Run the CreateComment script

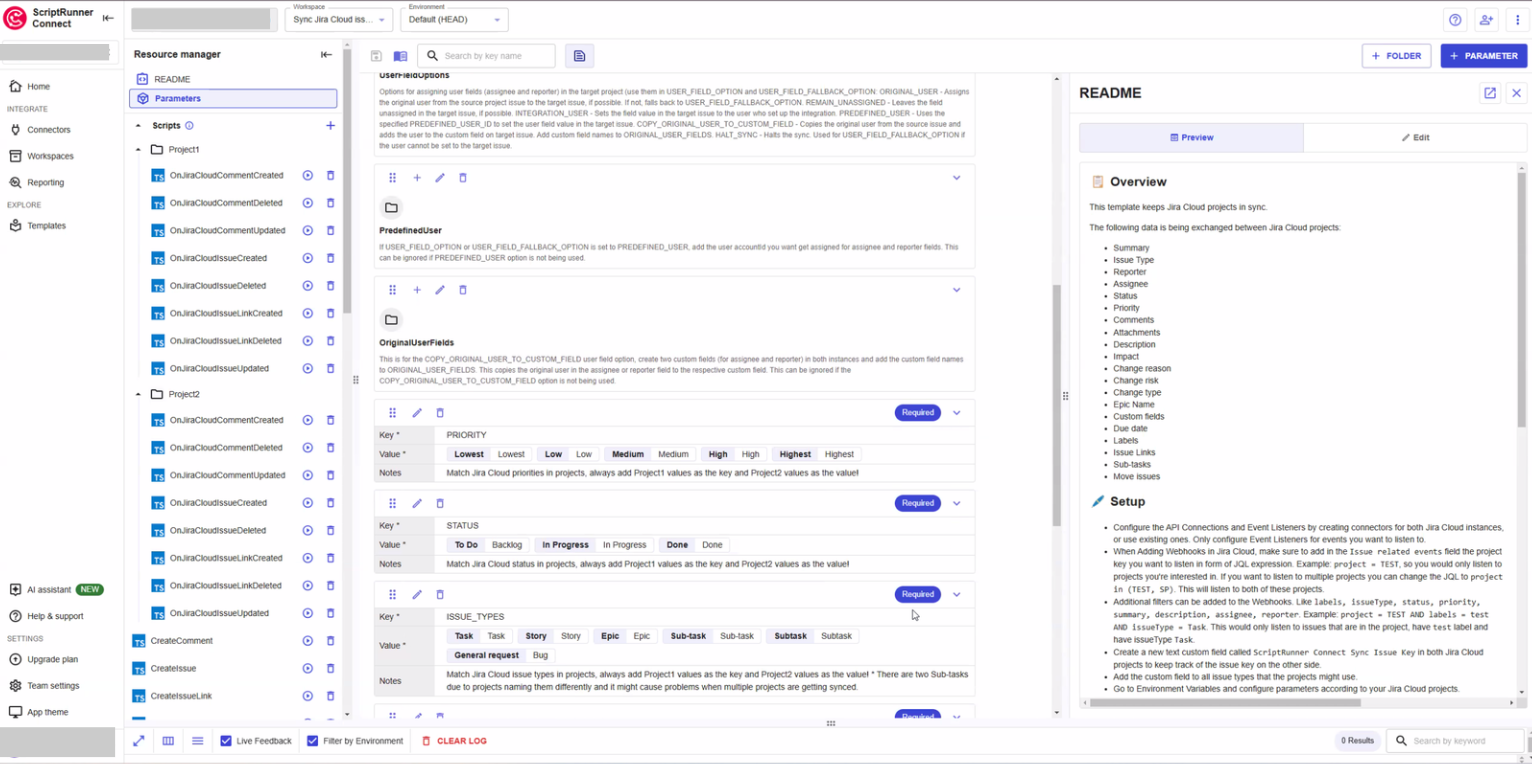(x=308, y=641)
